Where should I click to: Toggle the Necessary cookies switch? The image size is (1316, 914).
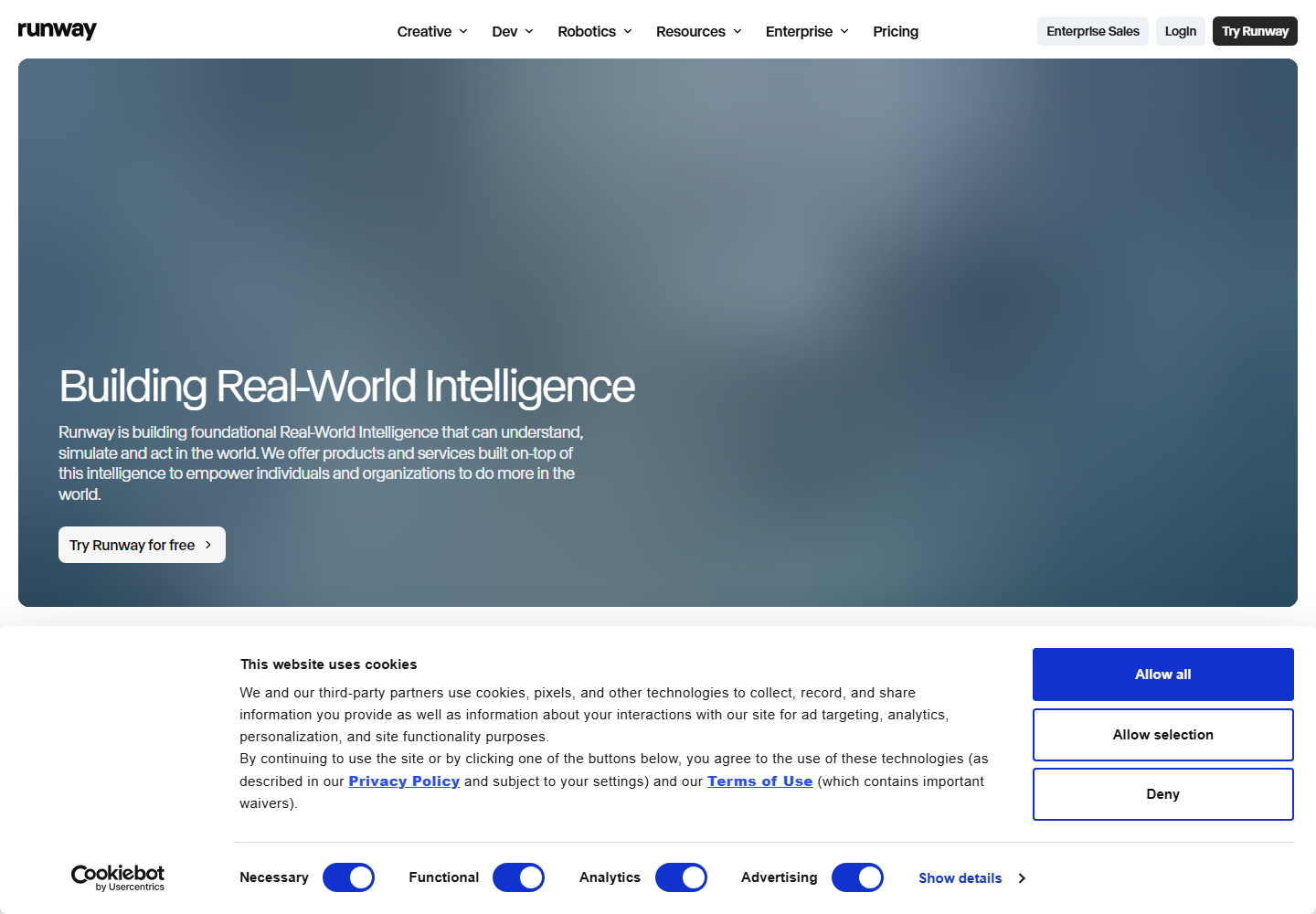coord(348,877)
